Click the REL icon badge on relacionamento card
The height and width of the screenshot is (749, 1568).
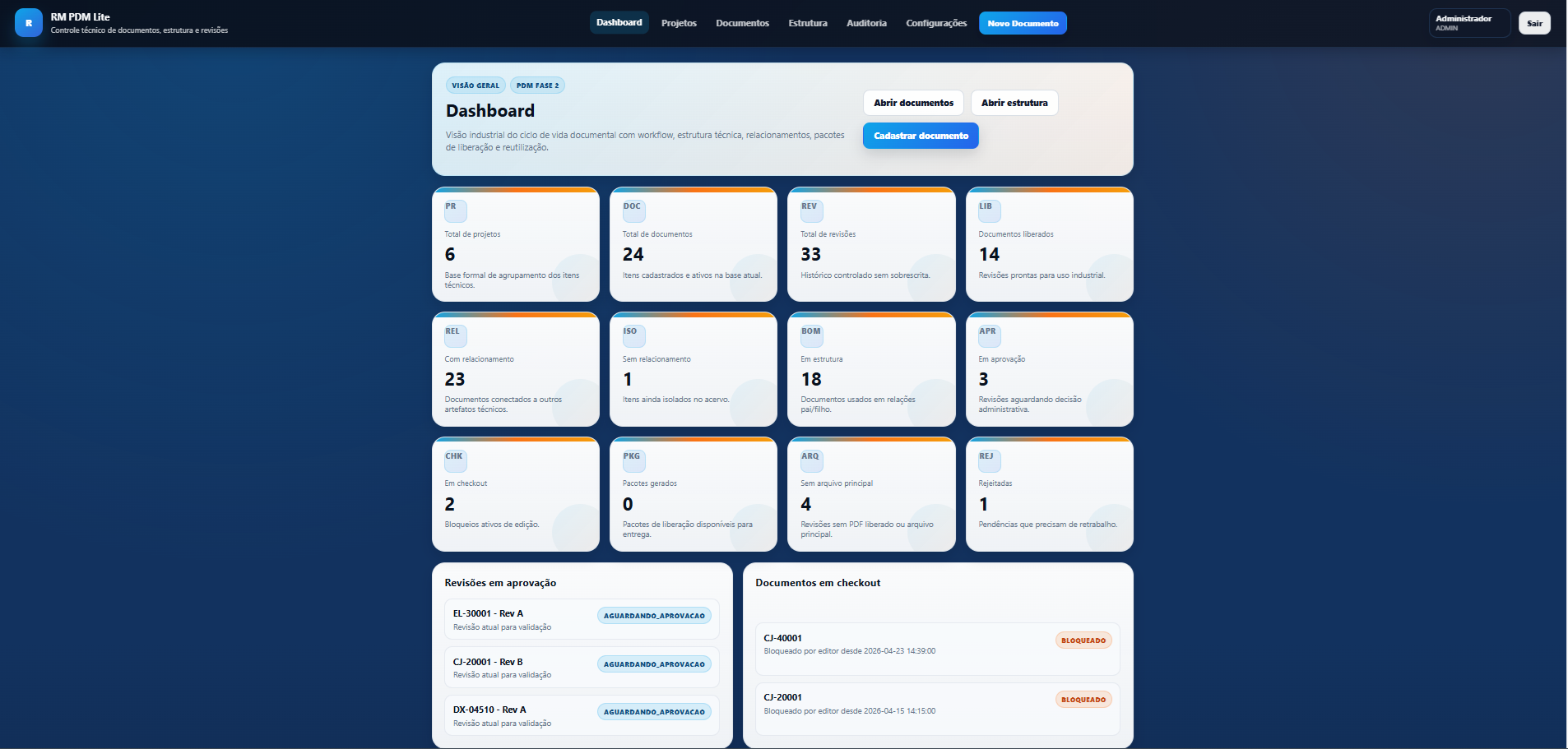coord(456,336)
